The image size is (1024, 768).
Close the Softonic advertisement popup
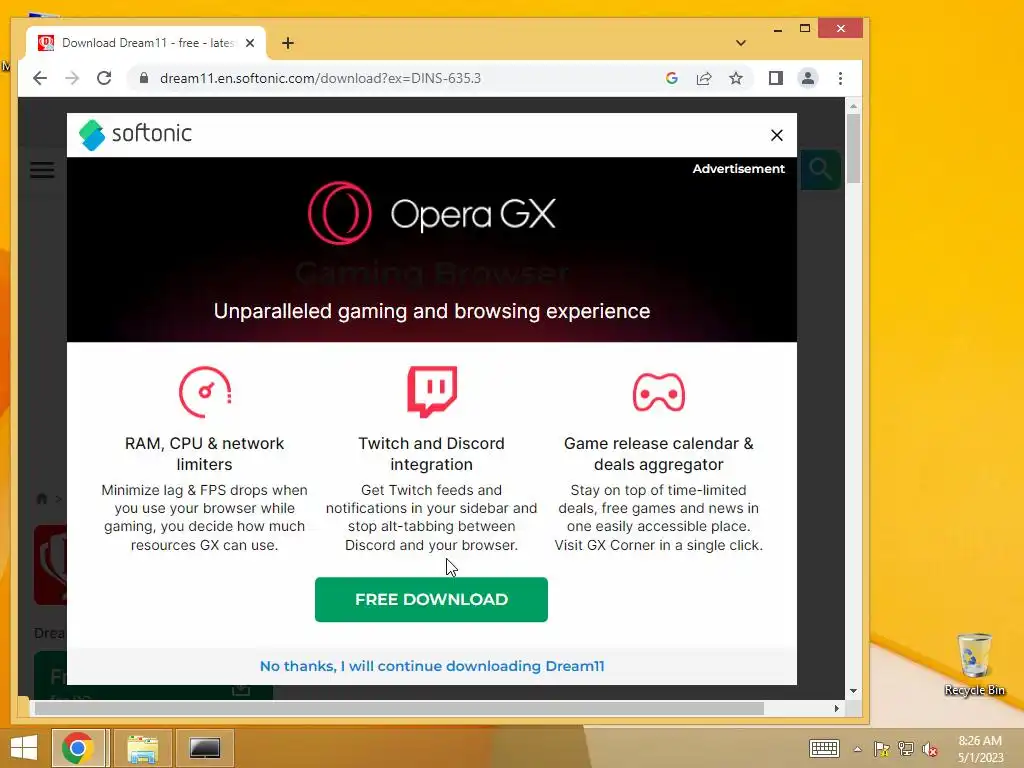pos(776,135)
